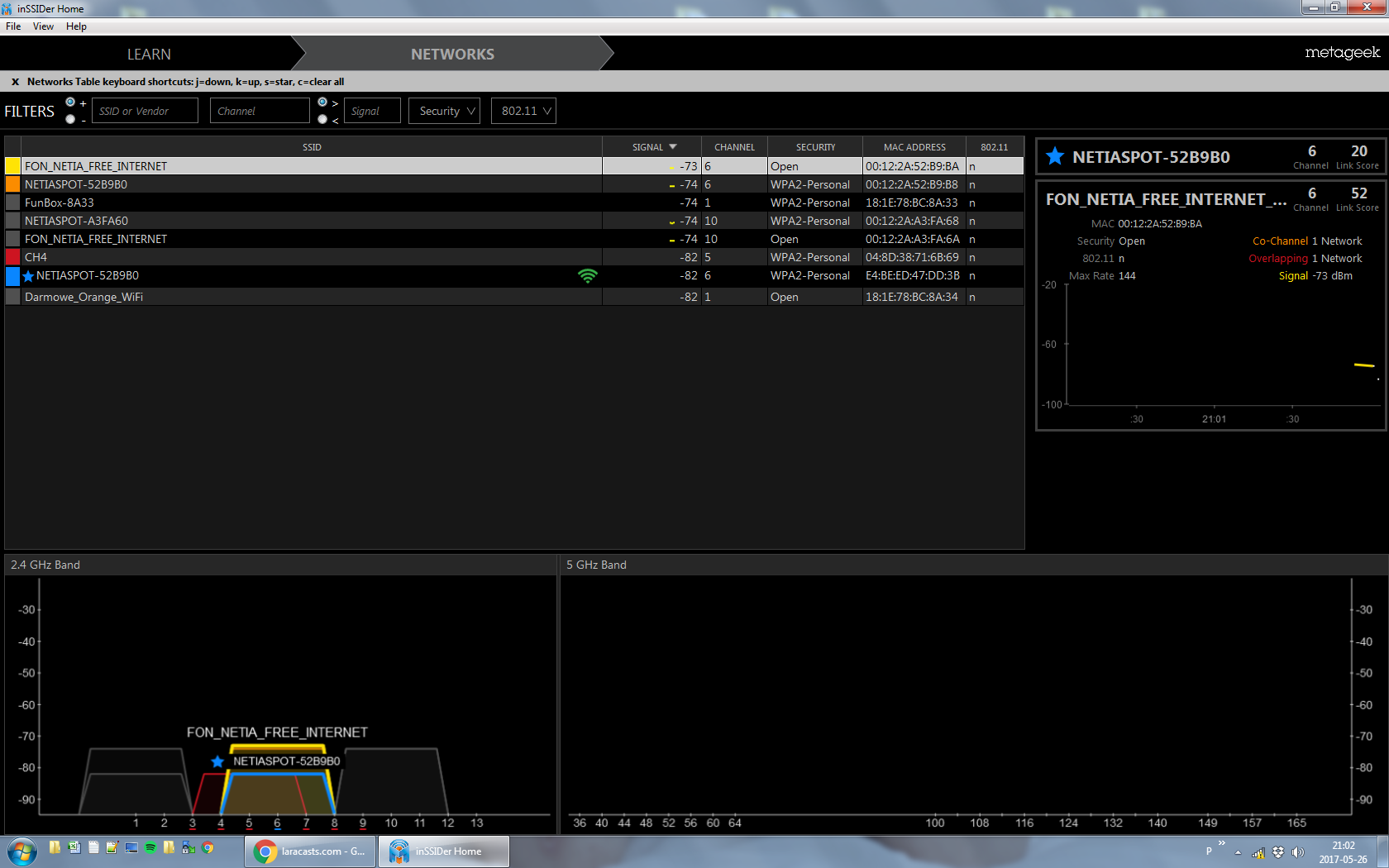This screenshot has height=868, width=1389.
Task: Select the less-than signal filter radio
Action: tap(322, 119)
